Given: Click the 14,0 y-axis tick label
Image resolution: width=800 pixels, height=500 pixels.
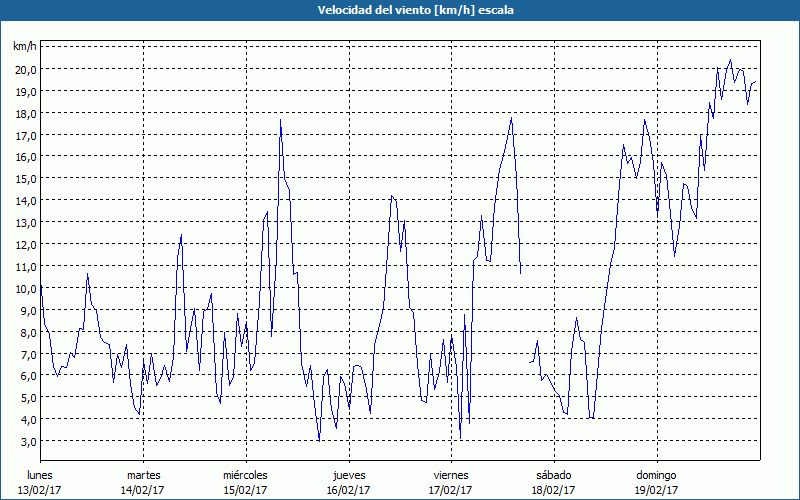Looking at the screenshot, I should click(24, 200).
